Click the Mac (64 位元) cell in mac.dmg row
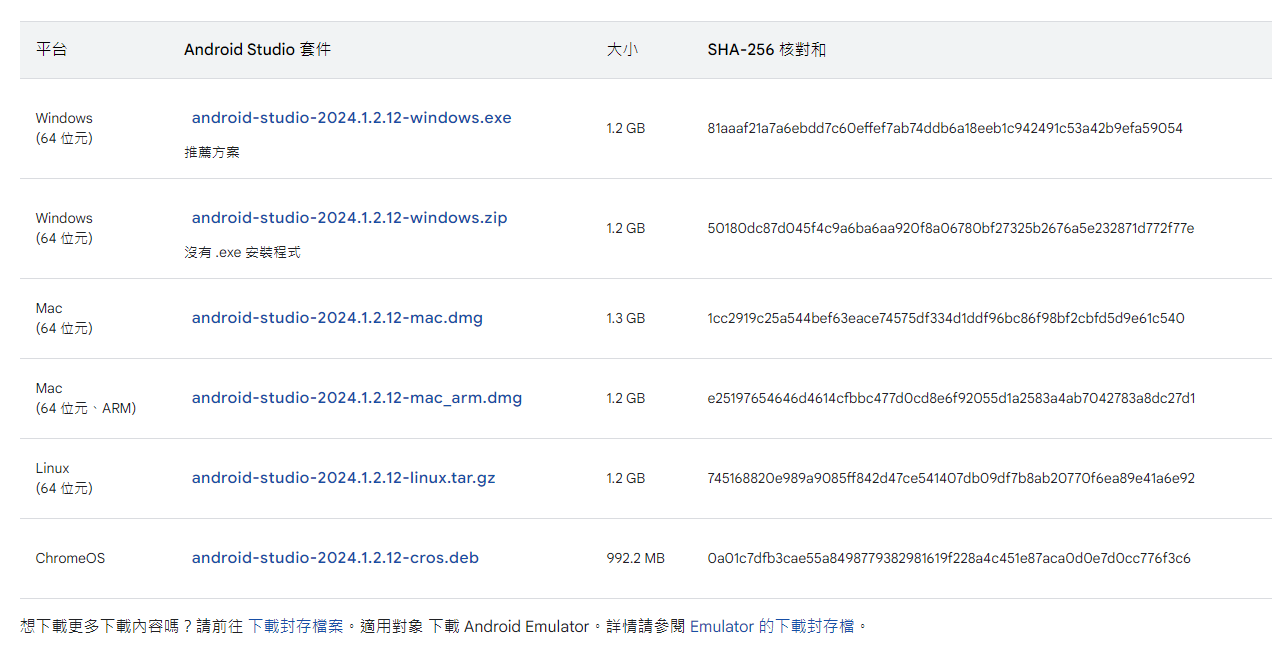The image size is (1281, 651). pyautogui.click(x=64, y=318)
